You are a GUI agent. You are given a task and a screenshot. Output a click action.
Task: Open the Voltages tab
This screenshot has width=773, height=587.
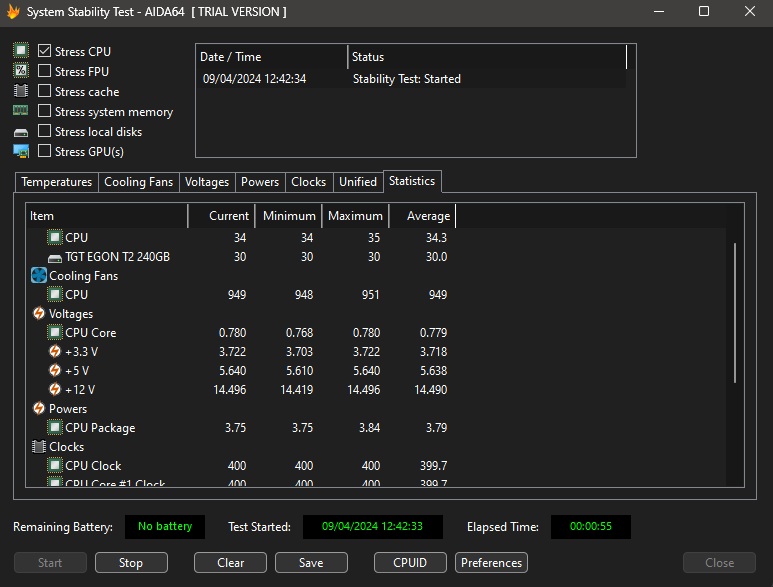pos(207,182)
